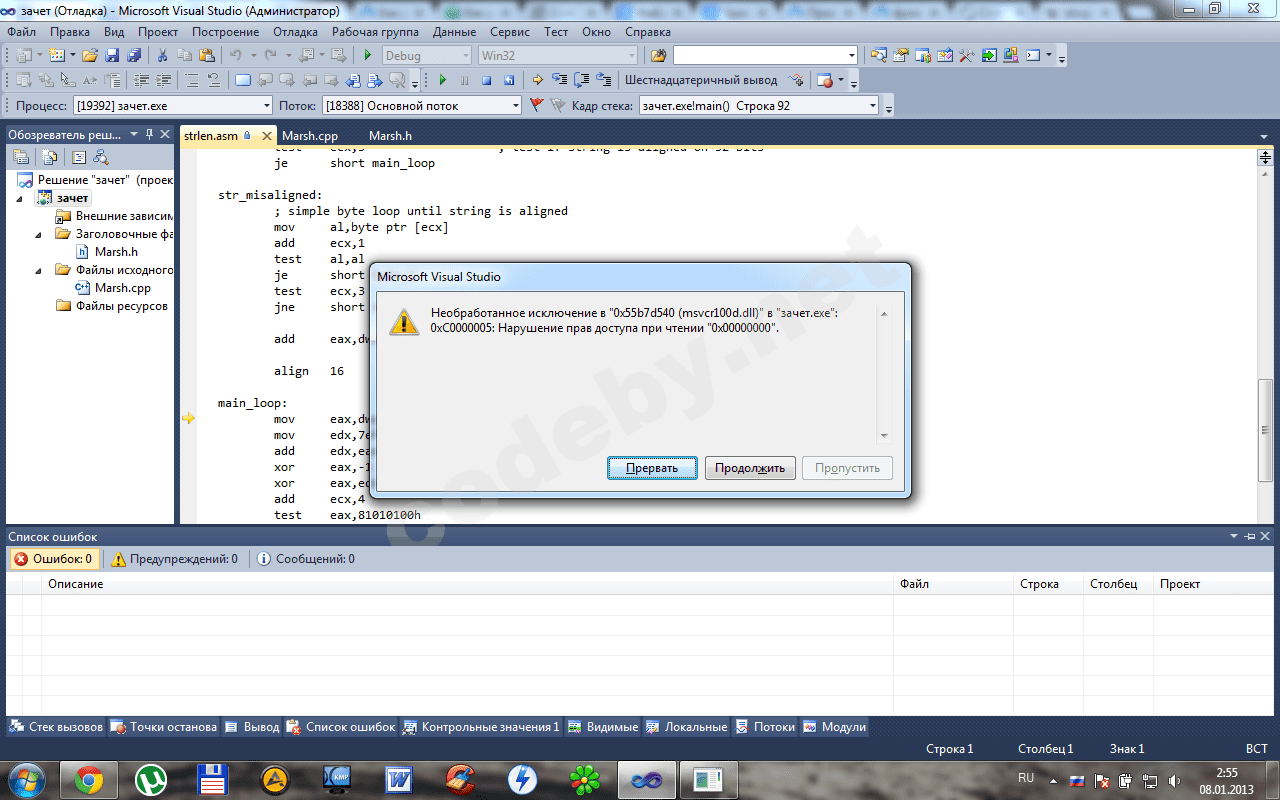
Task: Close the strlen.asm editor tab
Action: tap(266, 136)
